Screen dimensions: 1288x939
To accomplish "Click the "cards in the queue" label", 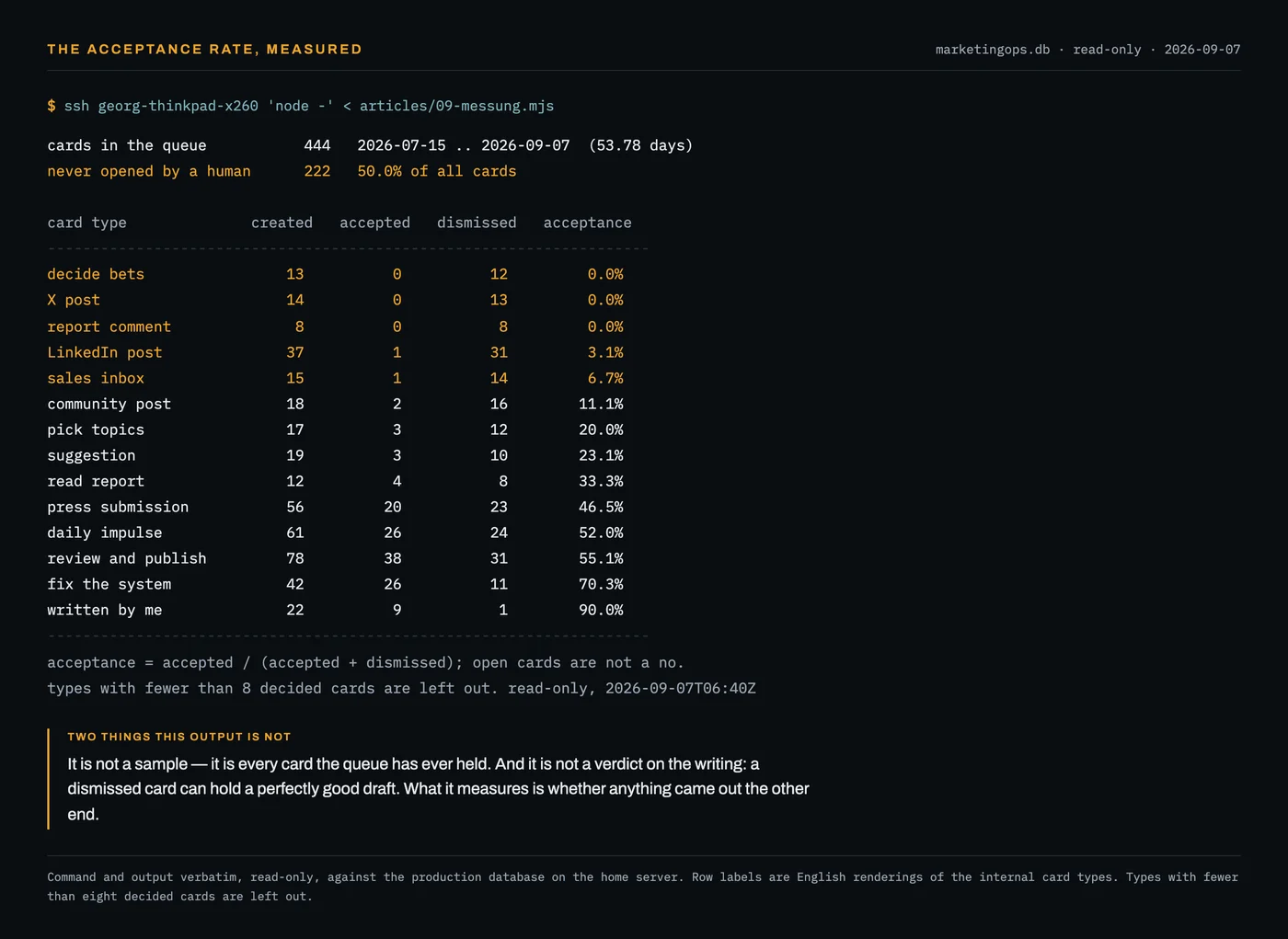I will coord(127,145).
